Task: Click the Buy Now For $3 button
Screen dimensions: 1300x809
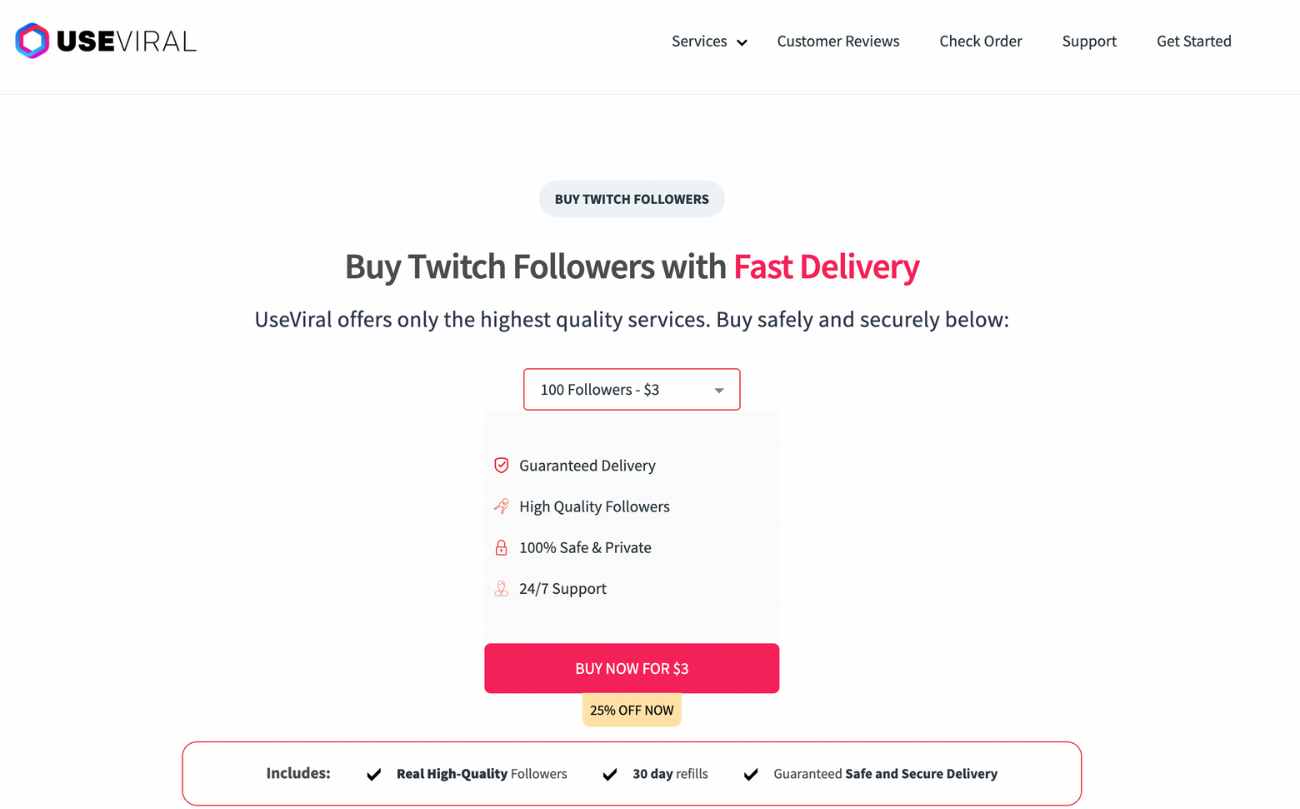Action: [632, 668]
